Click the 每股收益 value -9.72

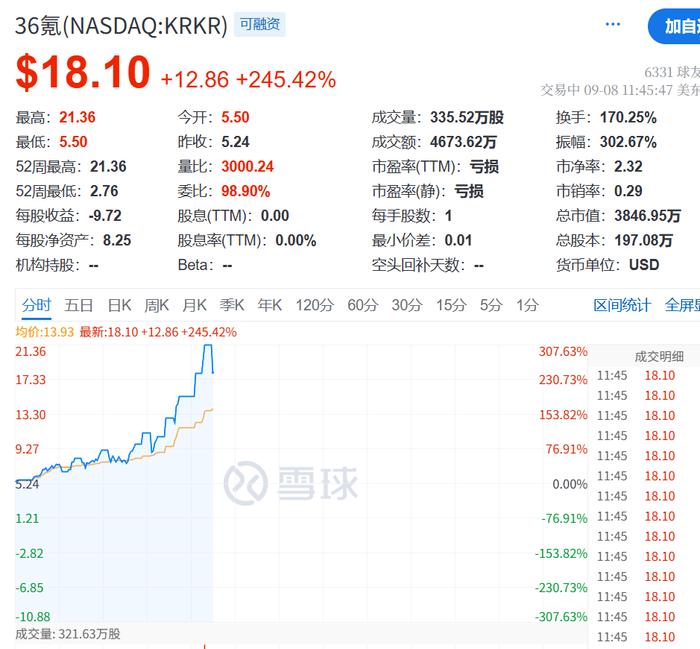tap(105, 216)
